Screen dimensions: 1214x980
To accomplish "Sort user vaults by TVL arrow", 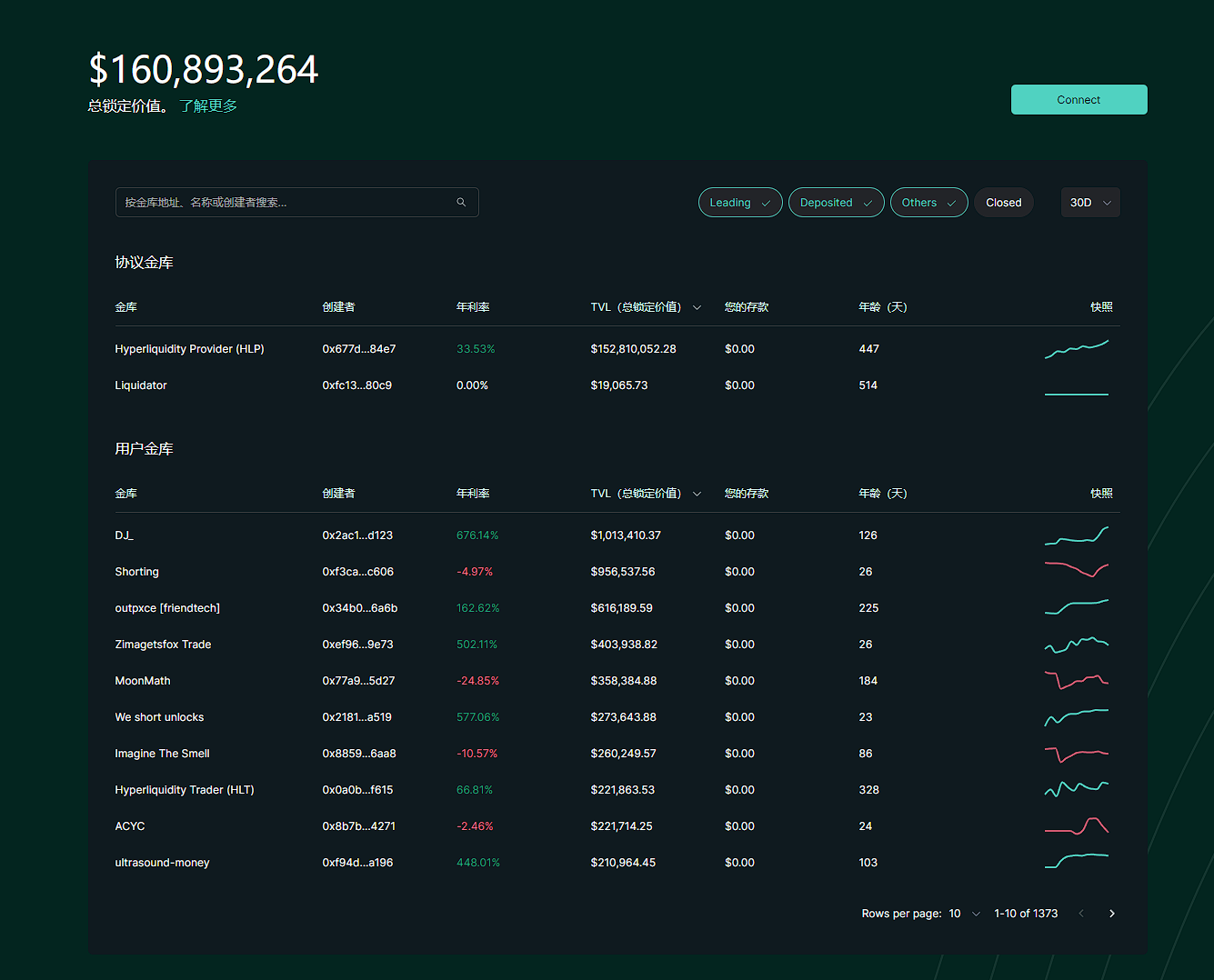I will pyautogui.click(x=697, y=494).
